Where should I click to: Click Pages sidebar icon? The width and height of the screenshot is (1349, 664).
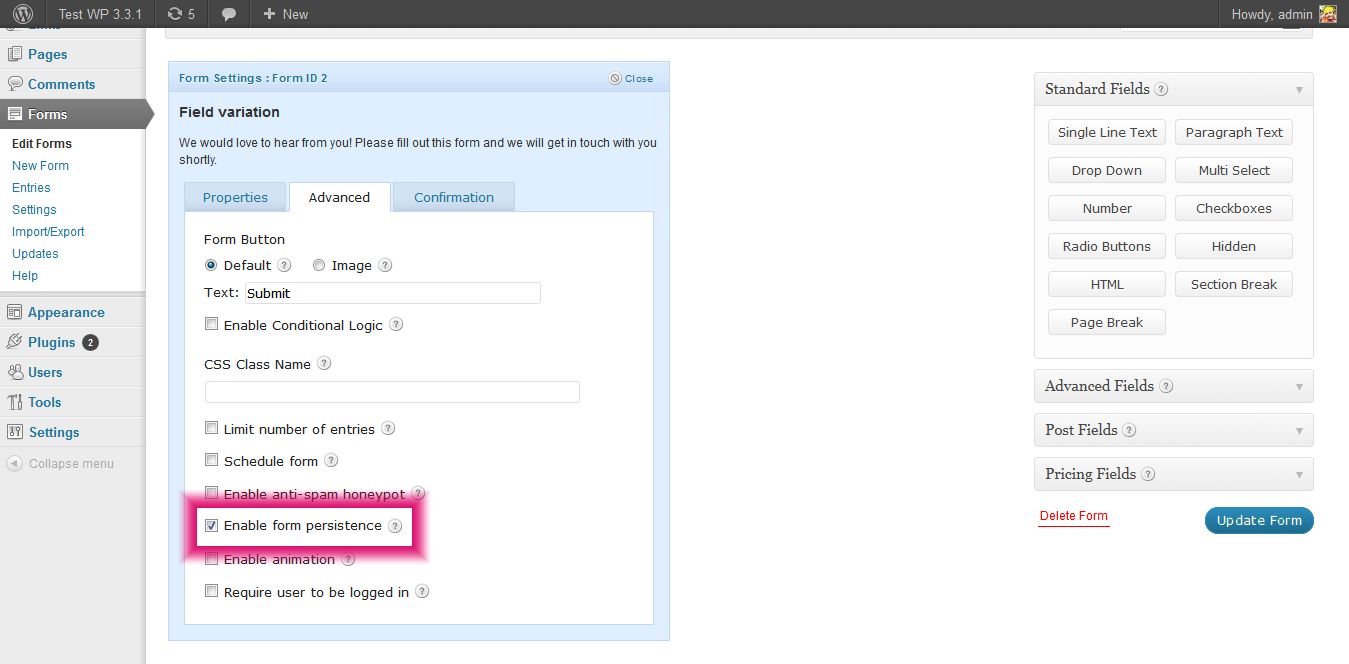click(x=14, y=54)
